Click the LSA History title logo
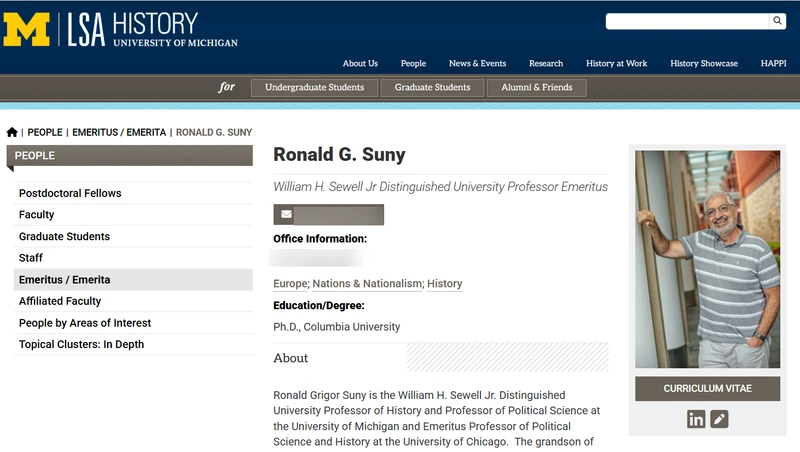Image resolution: width=800 pixels, height=452 pixels. pos(153,30)
